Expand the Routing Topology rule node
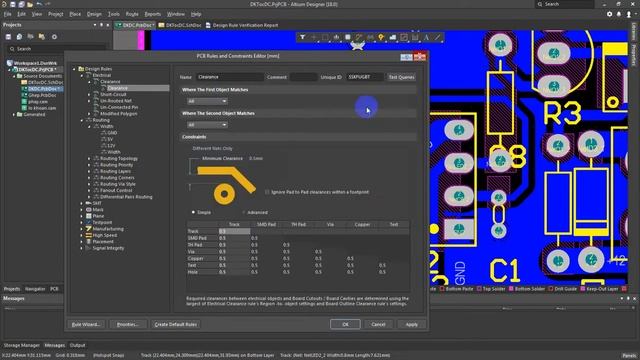The height and width of the screenshot is (360, 640). (89, 158)
